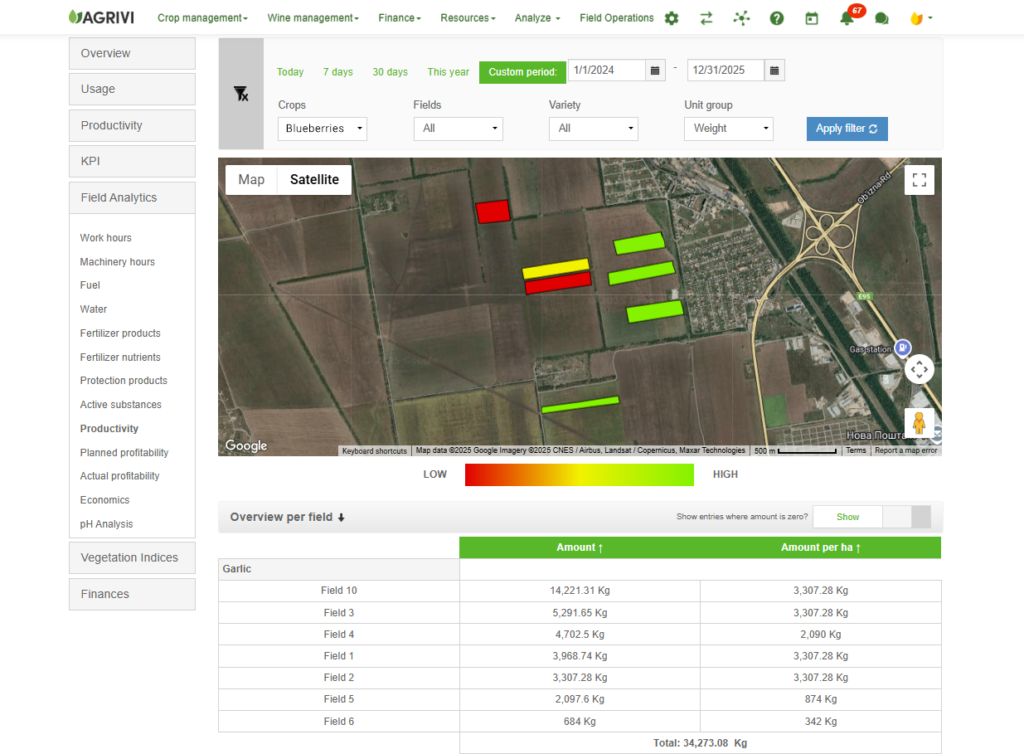Click the clear filter funnel icon
Screen dimensions: 1024x754
(x=241, y=93)
